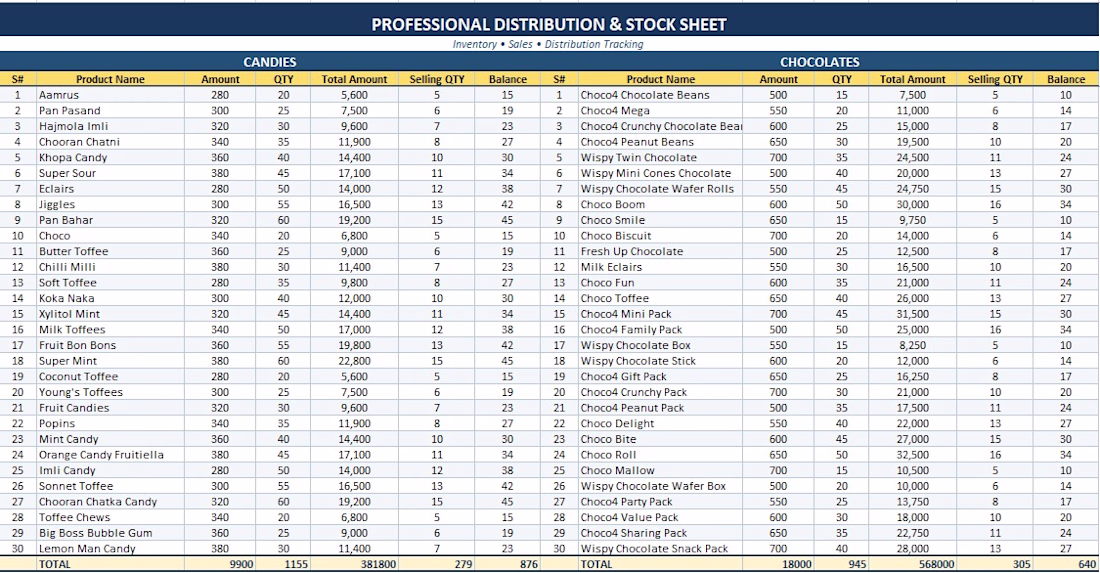
Task: Select the chocolates 'Total Amount' column header
Action: coord(912,79)
